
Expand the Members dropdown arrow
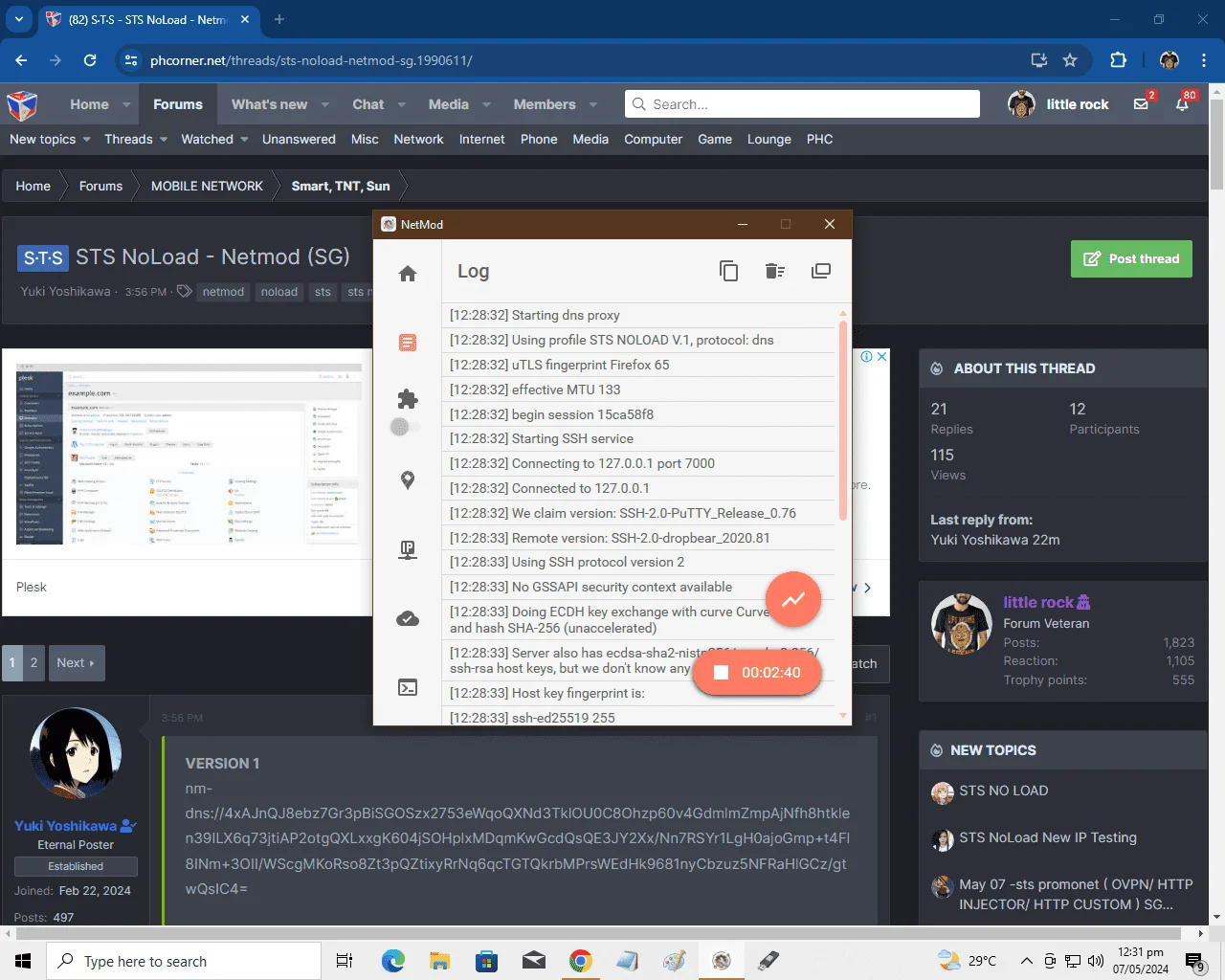[593, 104]
